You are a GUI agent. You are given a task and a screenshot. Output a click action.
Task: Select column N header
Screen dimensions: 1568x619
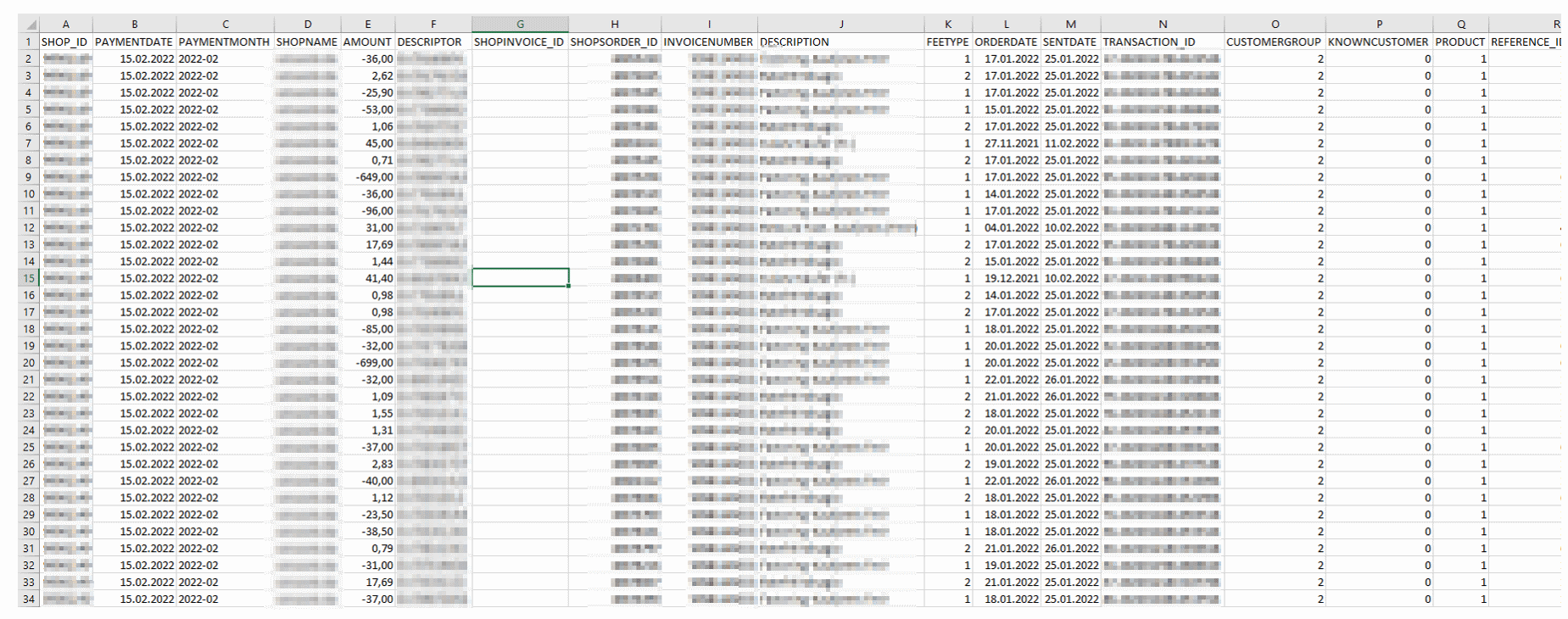pos(1162,25)
